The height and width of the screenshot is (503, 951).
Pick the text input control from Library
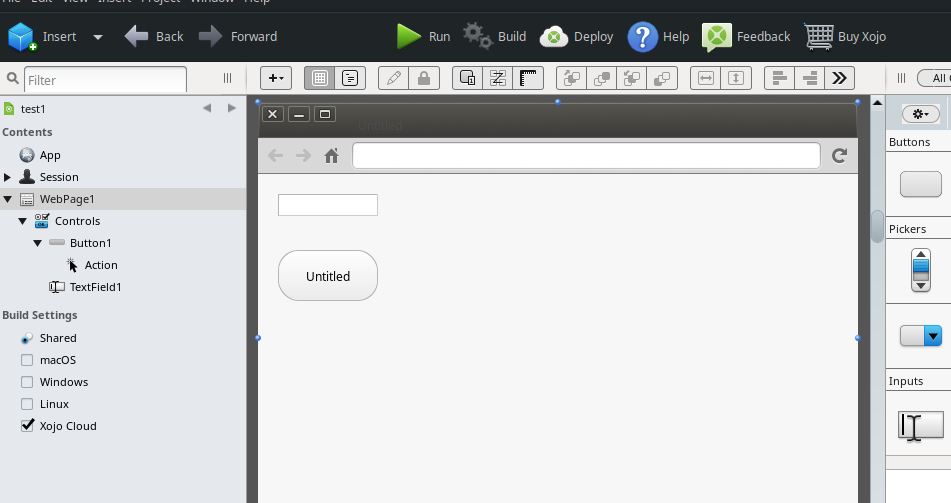[x=921, y=425]
